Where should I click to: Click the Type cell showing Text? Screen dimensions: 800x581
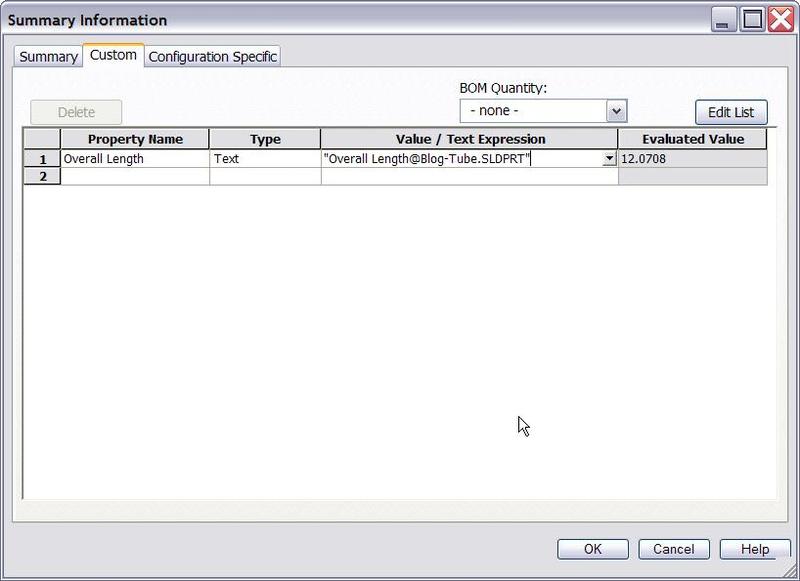tap(265, 159)
